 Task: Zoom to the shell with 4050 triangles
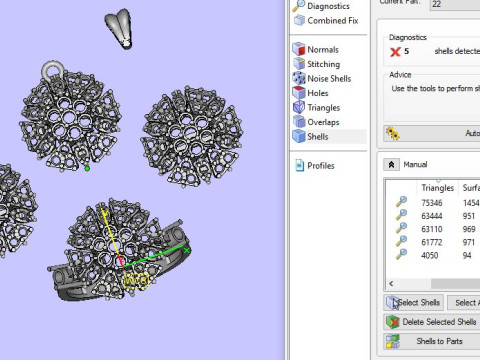401,255
